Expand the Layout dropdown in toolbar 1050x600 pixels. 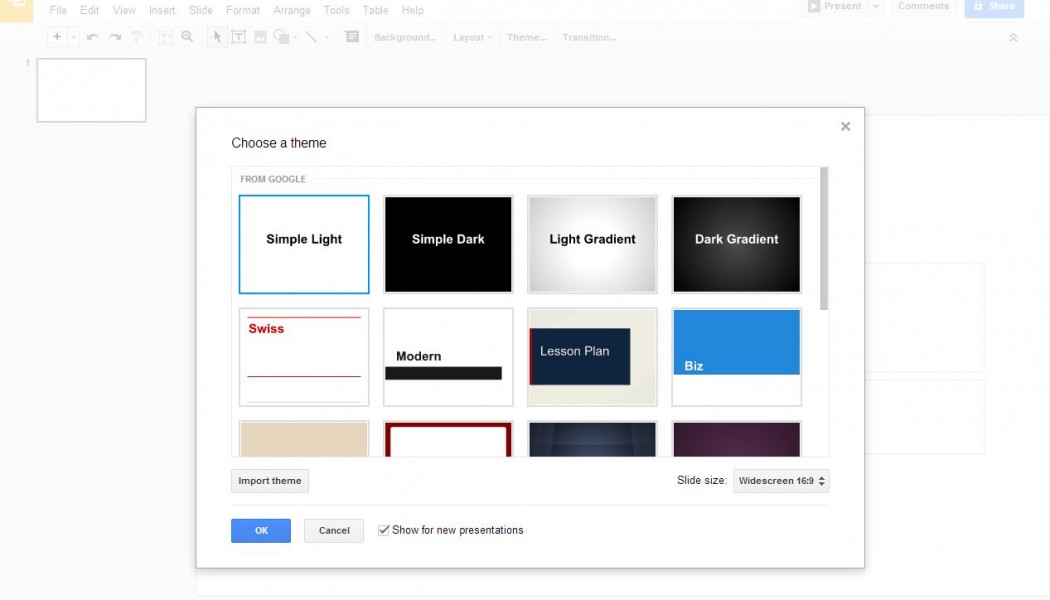[x=472, y=38]
